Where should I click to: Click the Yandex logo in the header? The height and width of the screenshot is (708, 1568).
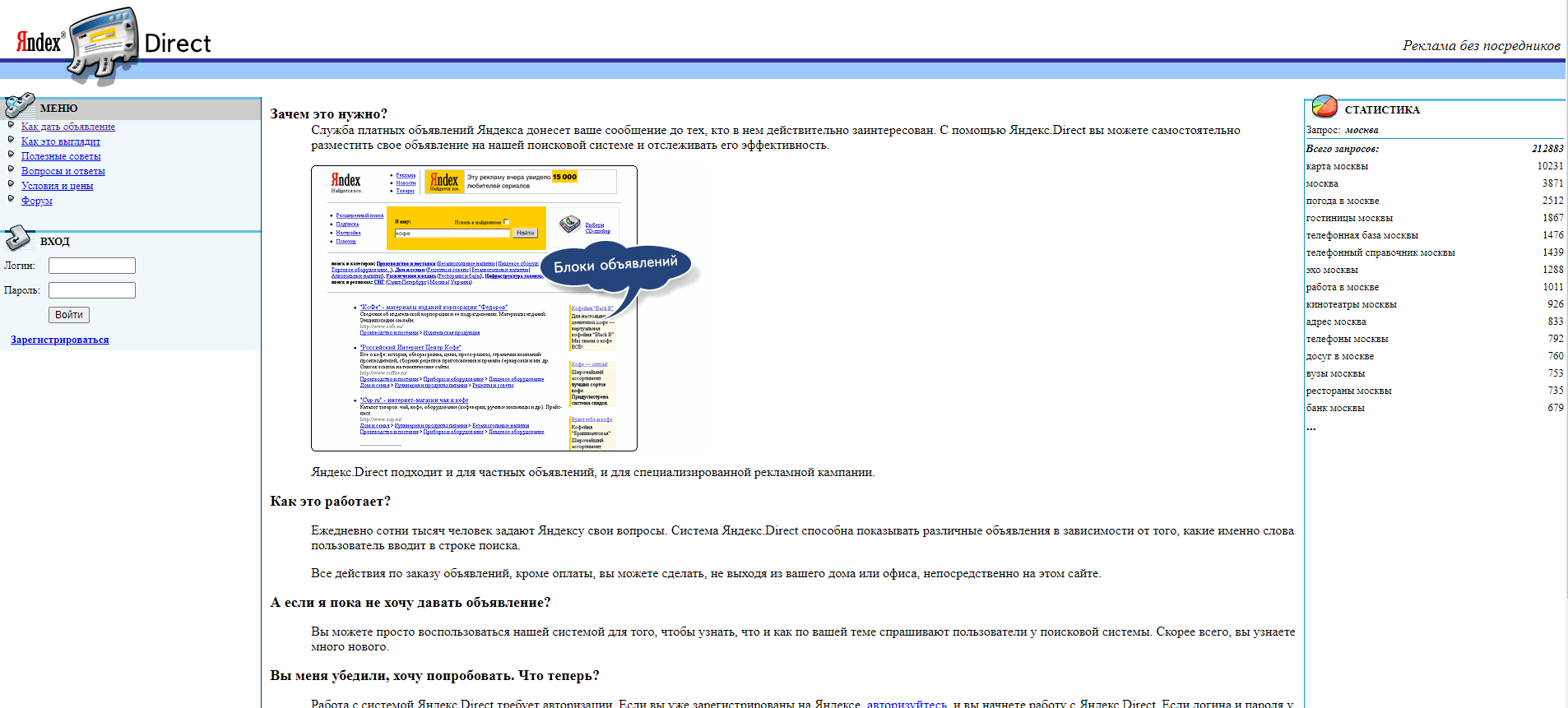click(39, 42)
